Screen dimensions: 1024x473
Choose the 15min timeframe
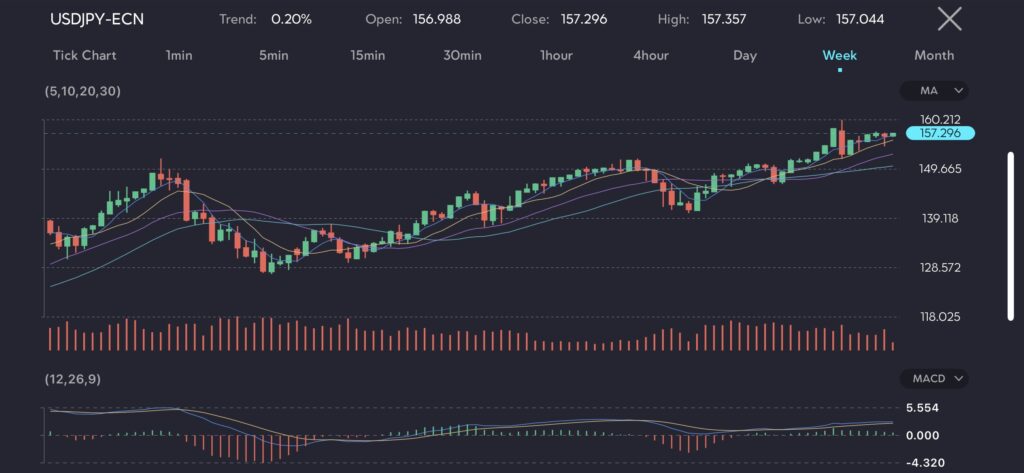pos(367,55)
